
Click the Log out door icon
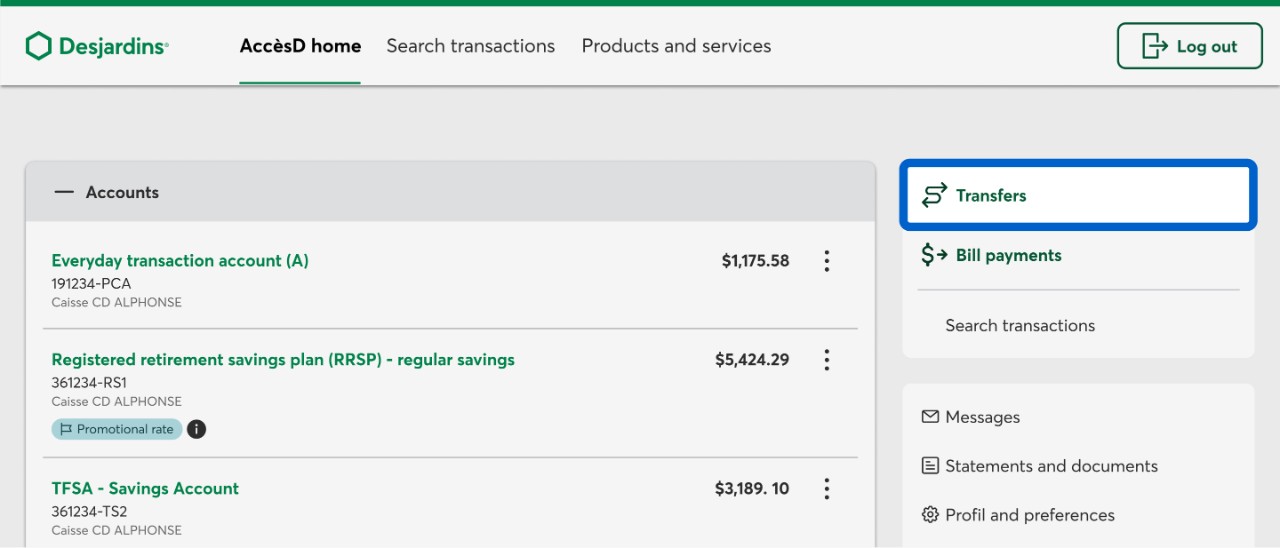1155,46
